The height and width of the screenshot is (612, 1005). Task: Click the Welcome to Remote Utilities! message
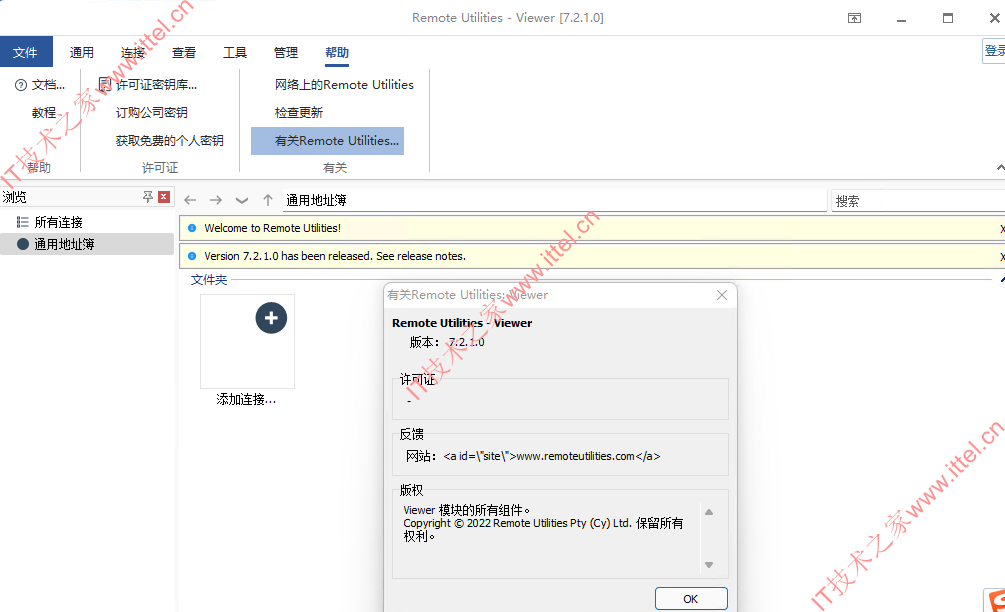[272, 228]
